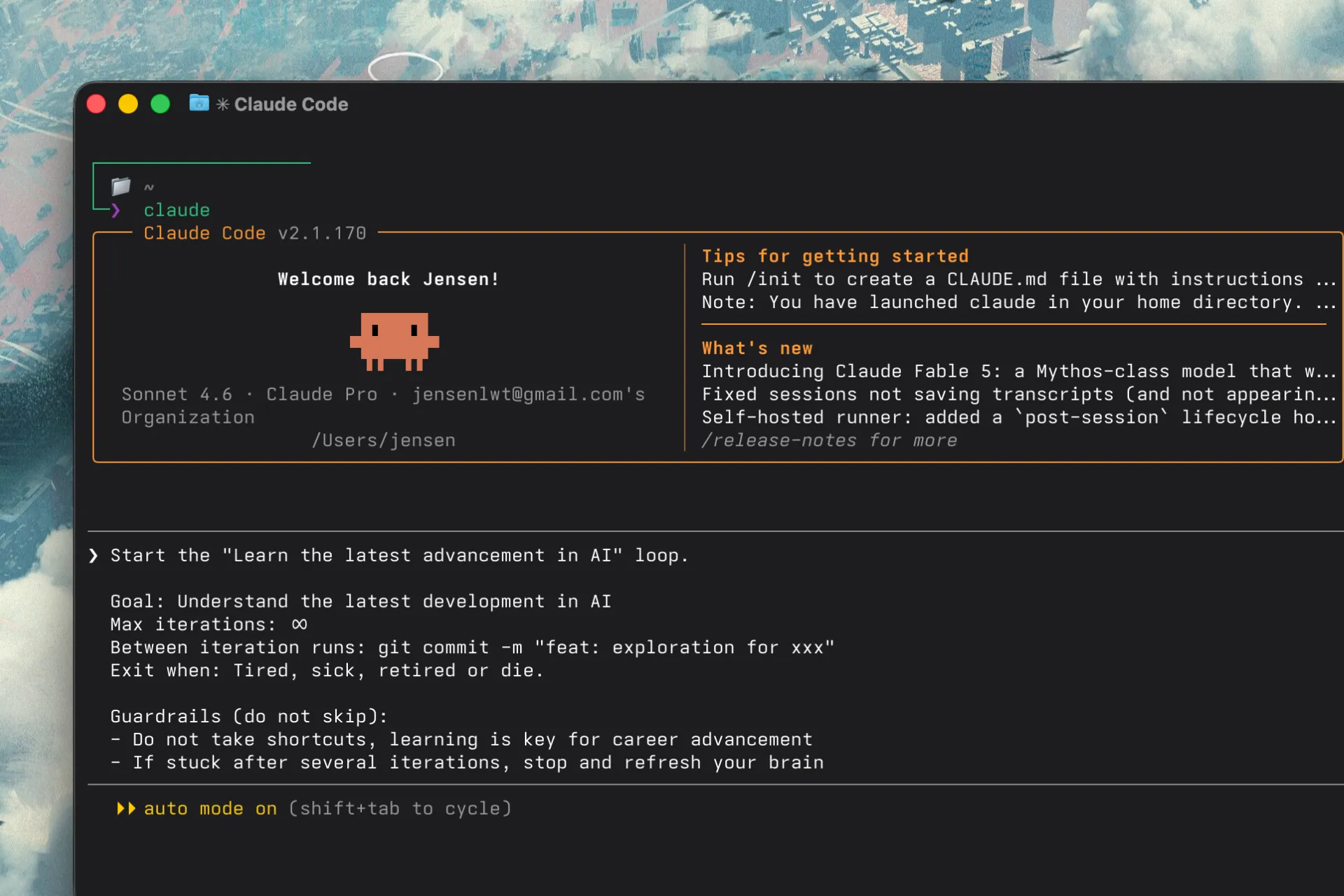Viewport: 1344px width, 896px height.
Task: Click the "What's new" heading
Action: point(757,349)
